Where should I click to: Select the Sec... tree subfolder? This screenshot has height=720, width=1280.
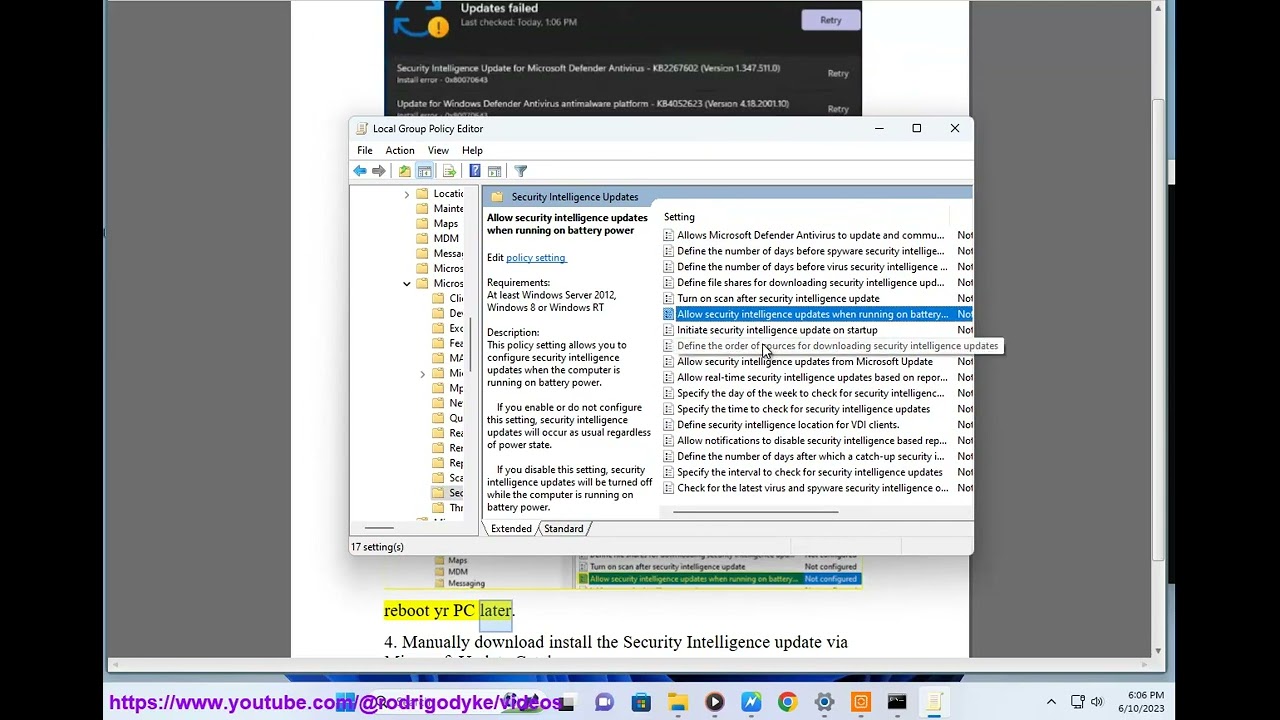tap(448, 493)
